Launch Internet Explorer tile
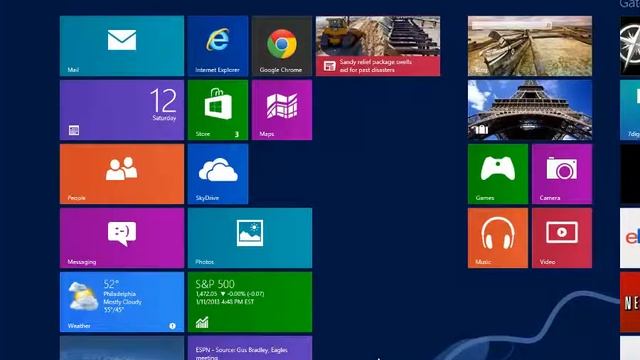Image resolution: width=640 pixels, height=360 pixels. pyautogui.click(x=218, y=46)
